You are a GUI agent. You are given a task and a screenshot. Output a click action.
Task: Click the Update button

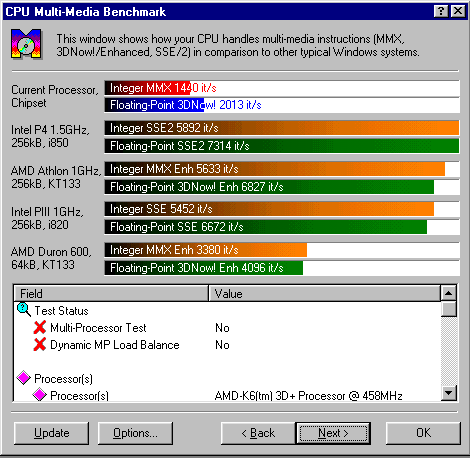[51, 433]
